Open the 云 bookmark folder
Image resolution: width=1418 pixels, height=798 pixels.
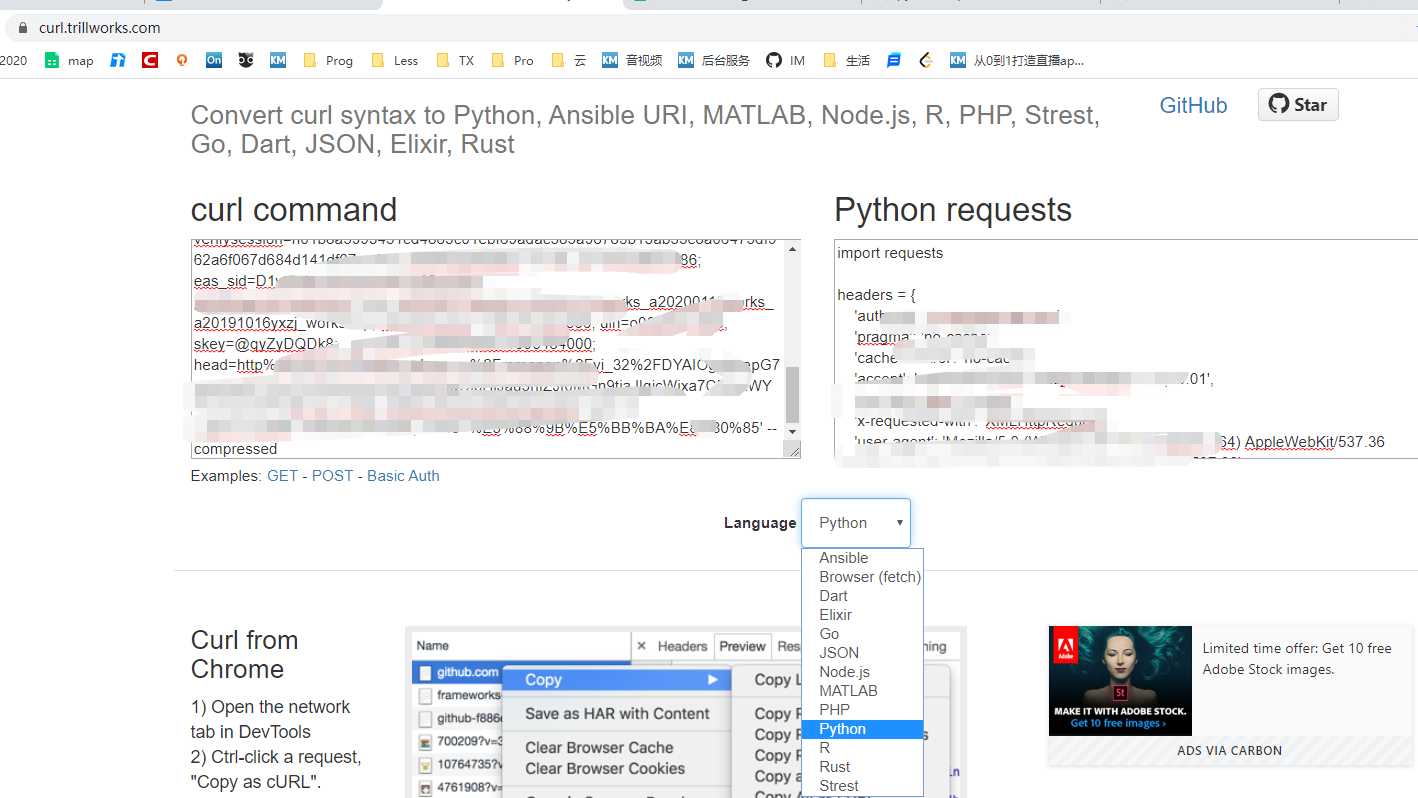pyautogui.click(x=569, y=60)
